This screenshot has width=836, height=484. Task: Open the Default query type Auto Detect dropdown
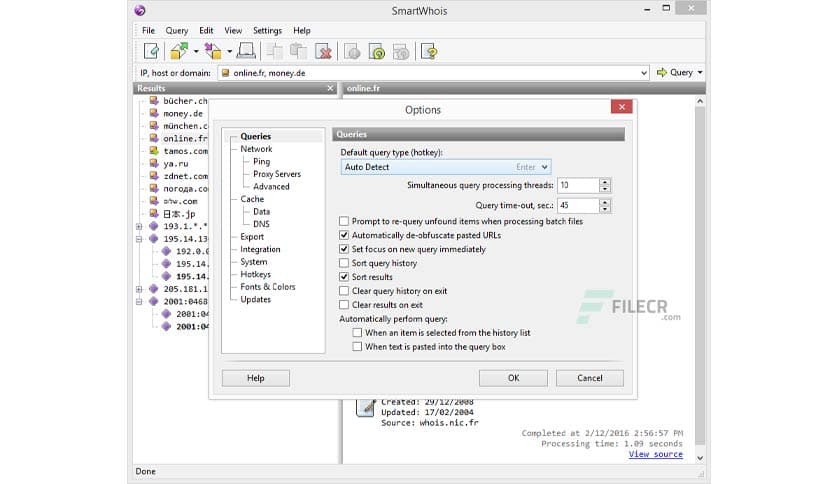click(446, 167)
